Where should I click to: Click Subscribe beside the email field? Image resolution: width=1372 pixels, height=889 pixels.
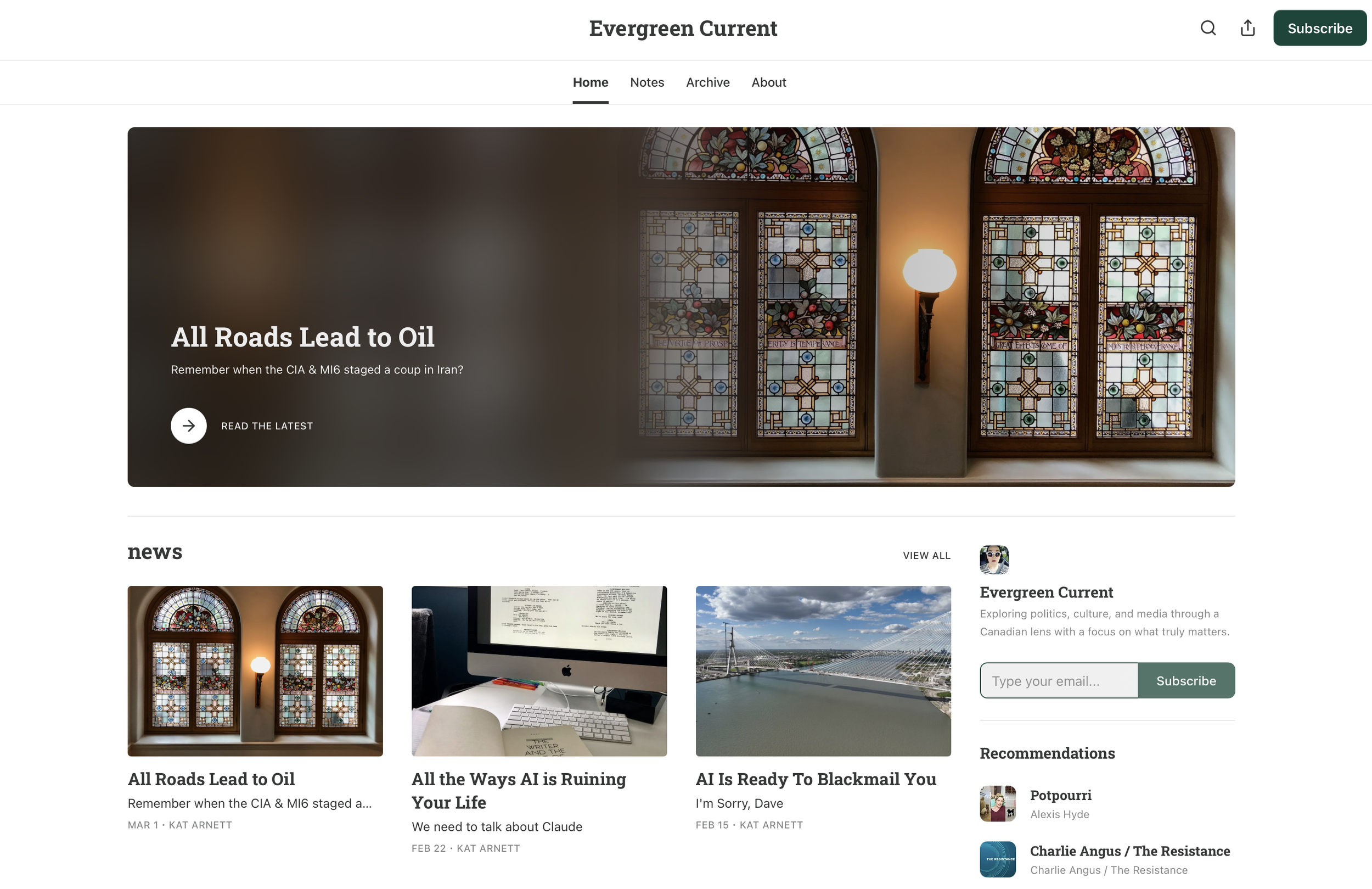tap(1186, 680)
